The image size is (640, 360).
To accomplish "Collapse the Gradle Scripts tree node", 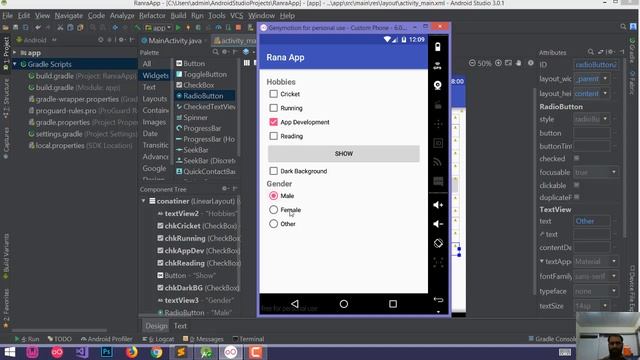I will coord(15,64).
